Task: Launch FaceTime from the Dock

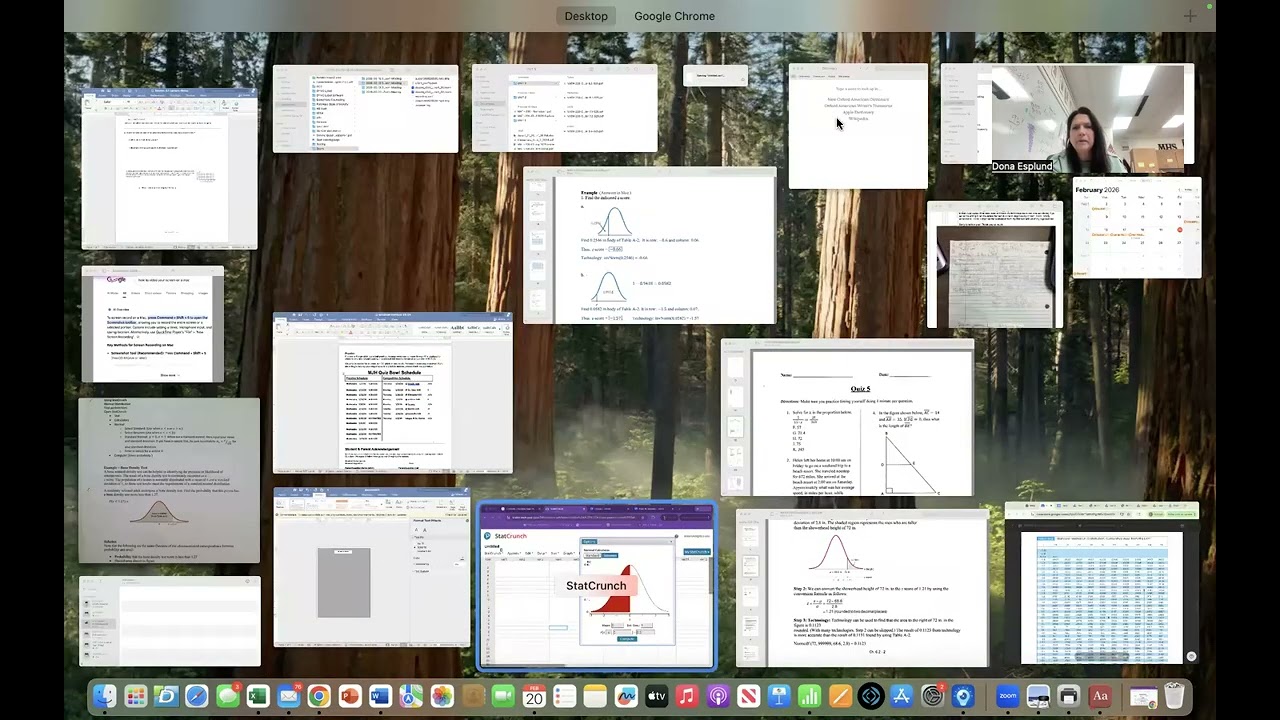Action: point(503,696)
